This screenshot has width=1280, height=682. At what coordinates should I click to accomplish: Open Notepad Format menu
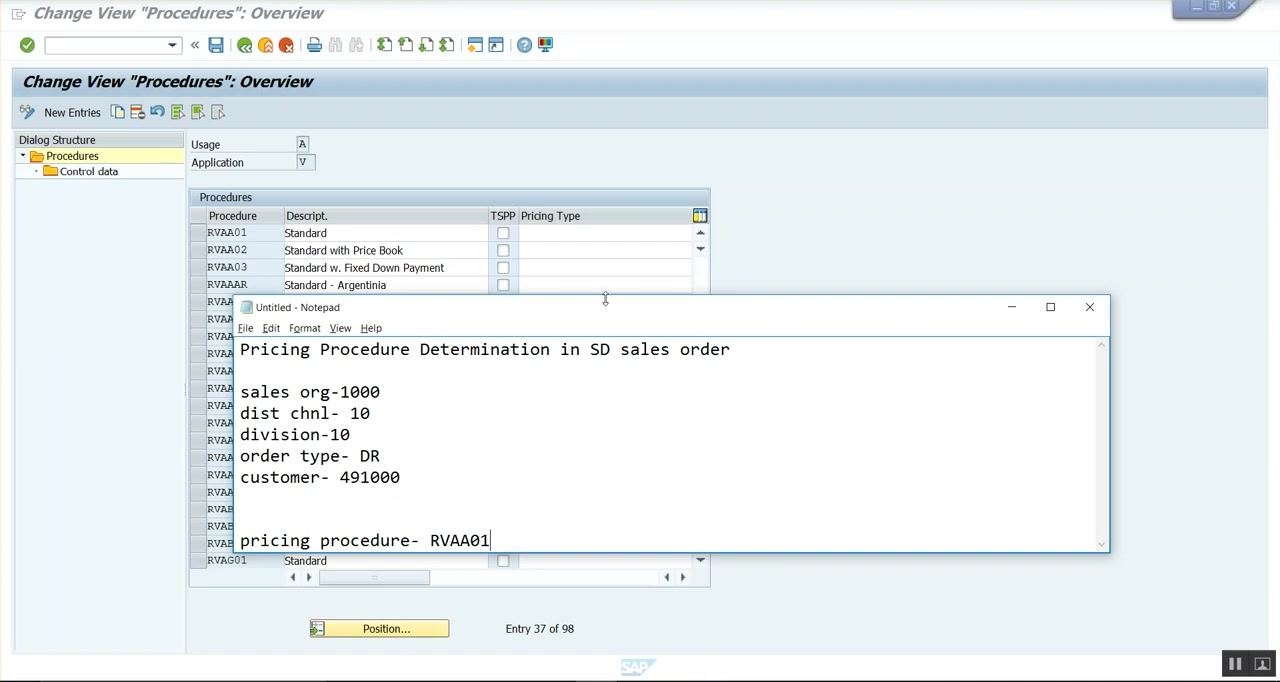point(305,328)
